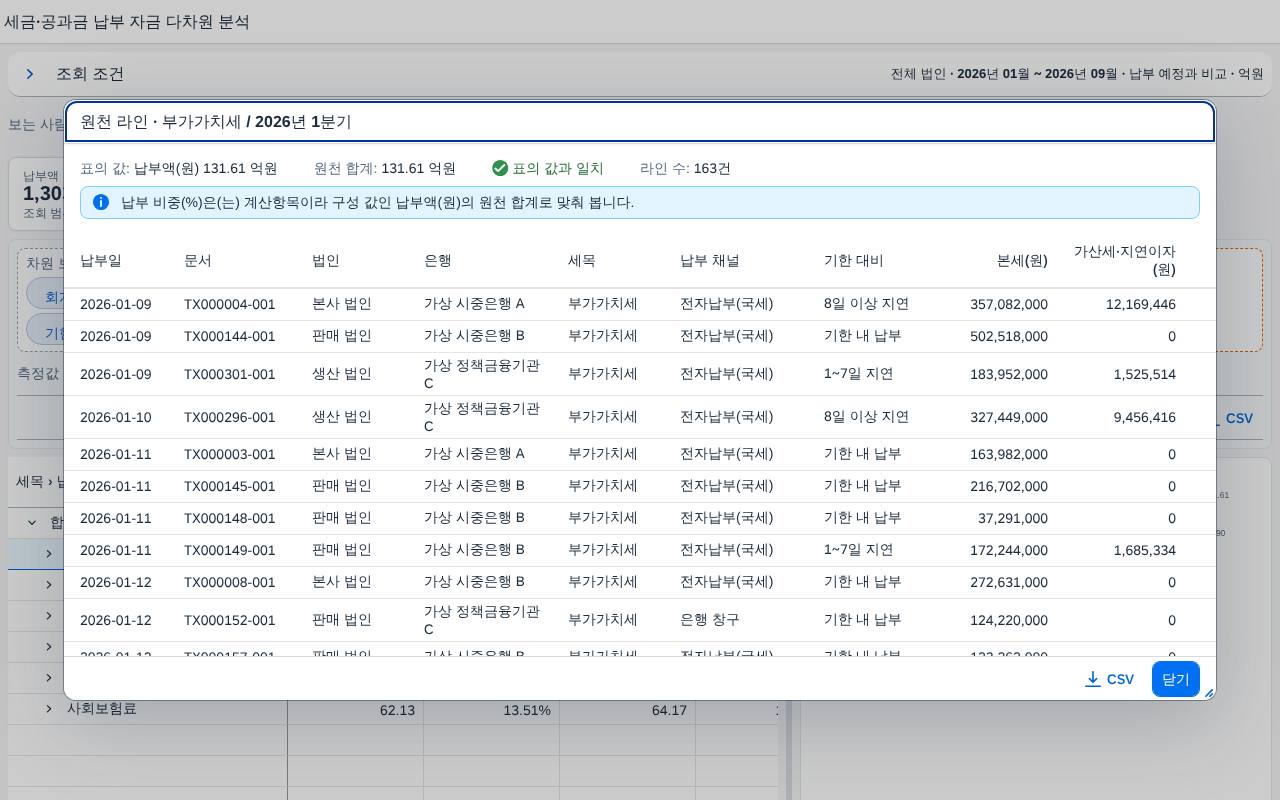1280x800 pixels.
Task: Select document TX000144-001
Action: tap(229, 336)
